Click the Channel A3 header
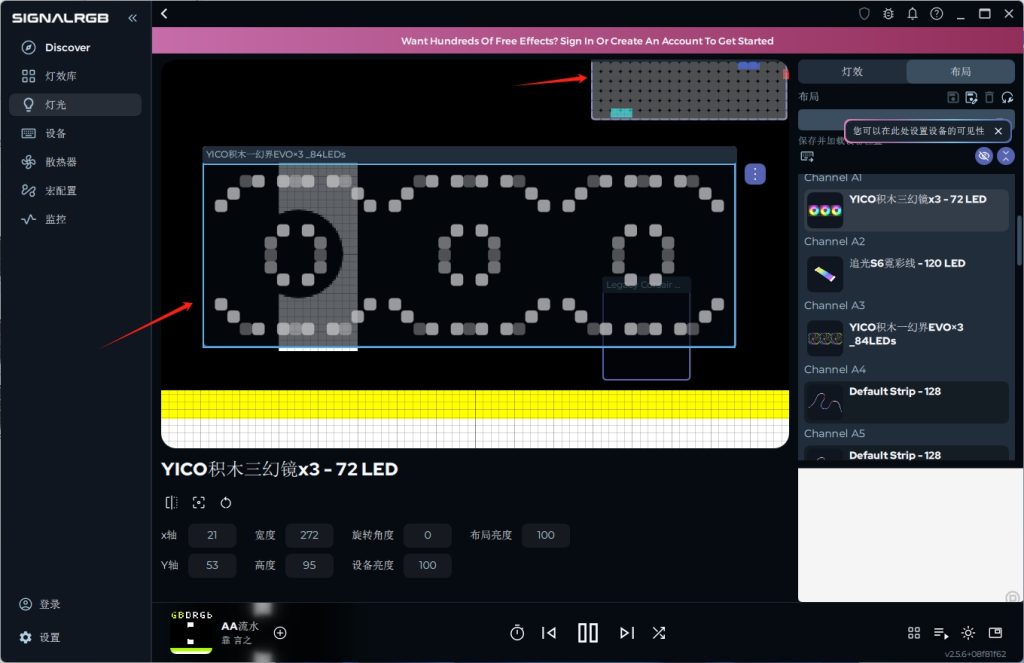Viewport: 1024px width, 663px height. (x=834, y=305)
